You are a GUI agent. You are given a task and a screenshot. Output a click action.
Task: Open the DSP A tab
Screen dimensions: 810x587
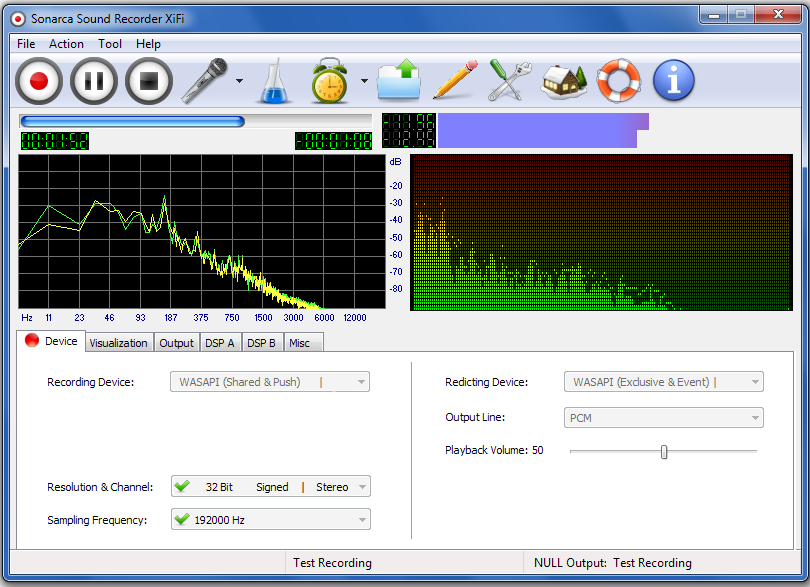pos(220,343)
